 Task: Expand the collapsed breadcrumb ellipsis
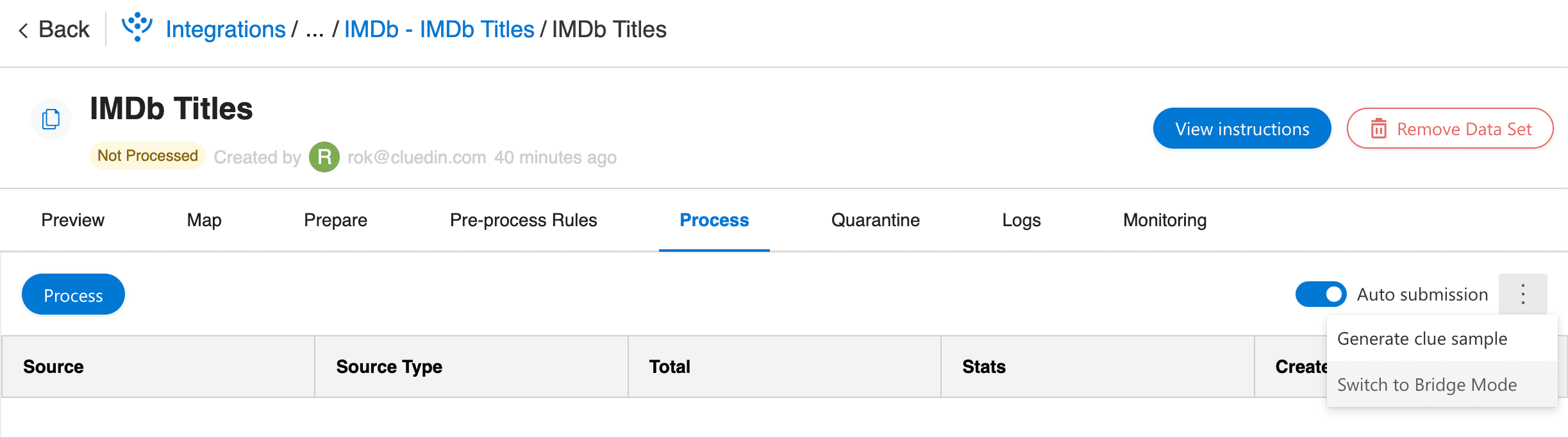point(315,29)
